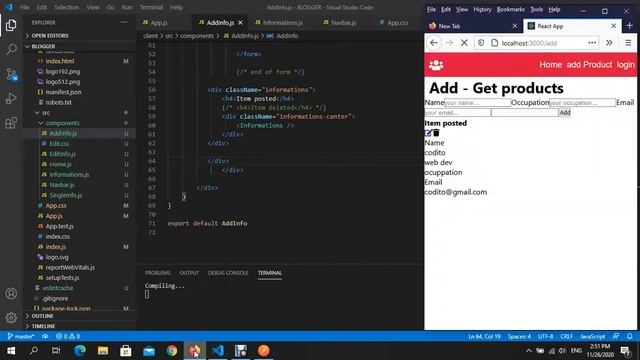Click the master branch indicator
Image resolution: width=640 pixels, height=360 pixels.
(21, 336)
